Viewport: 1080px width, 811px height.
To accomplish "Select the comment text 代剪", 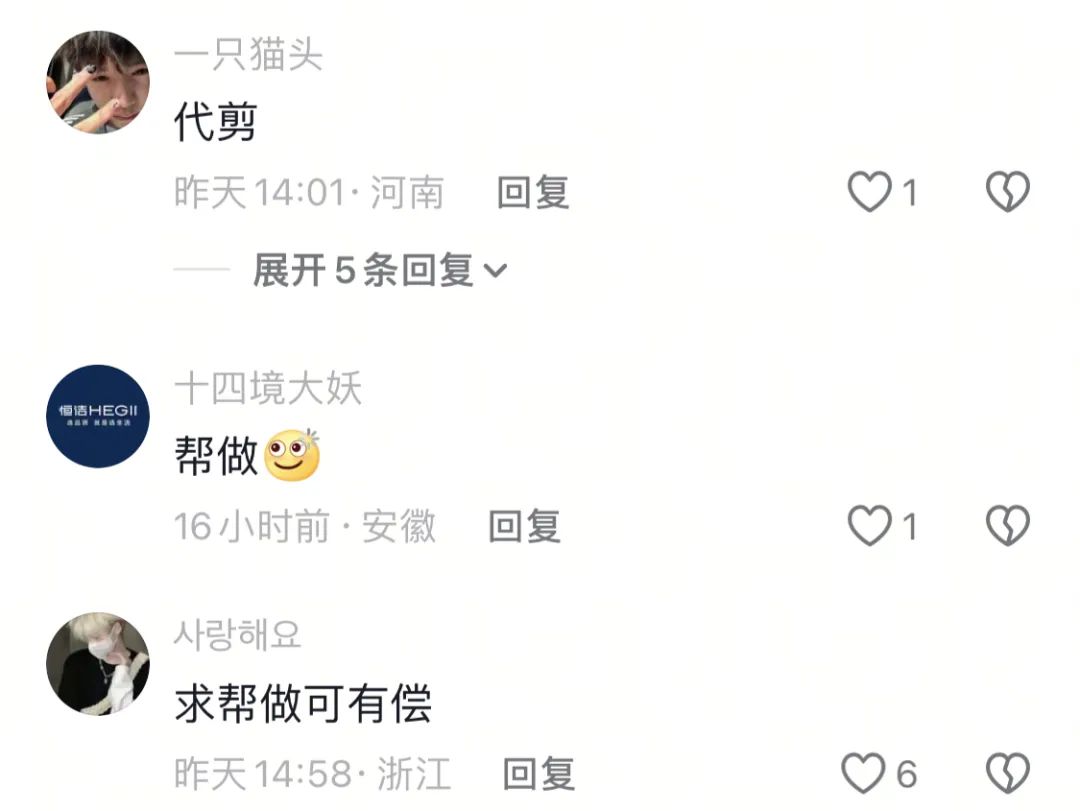I will pos(216,121).
